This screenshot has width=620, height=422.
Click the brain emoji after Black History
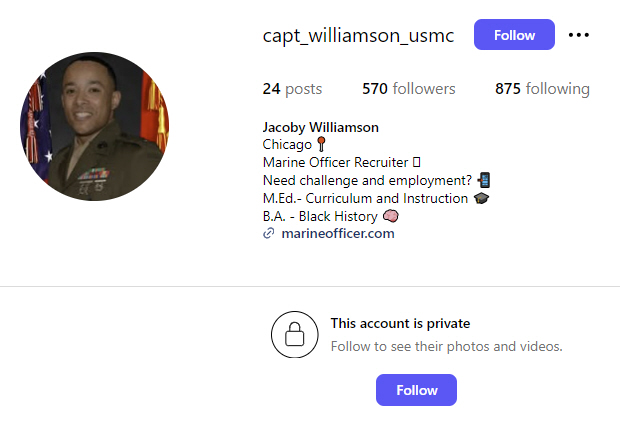tap(391, 216)
